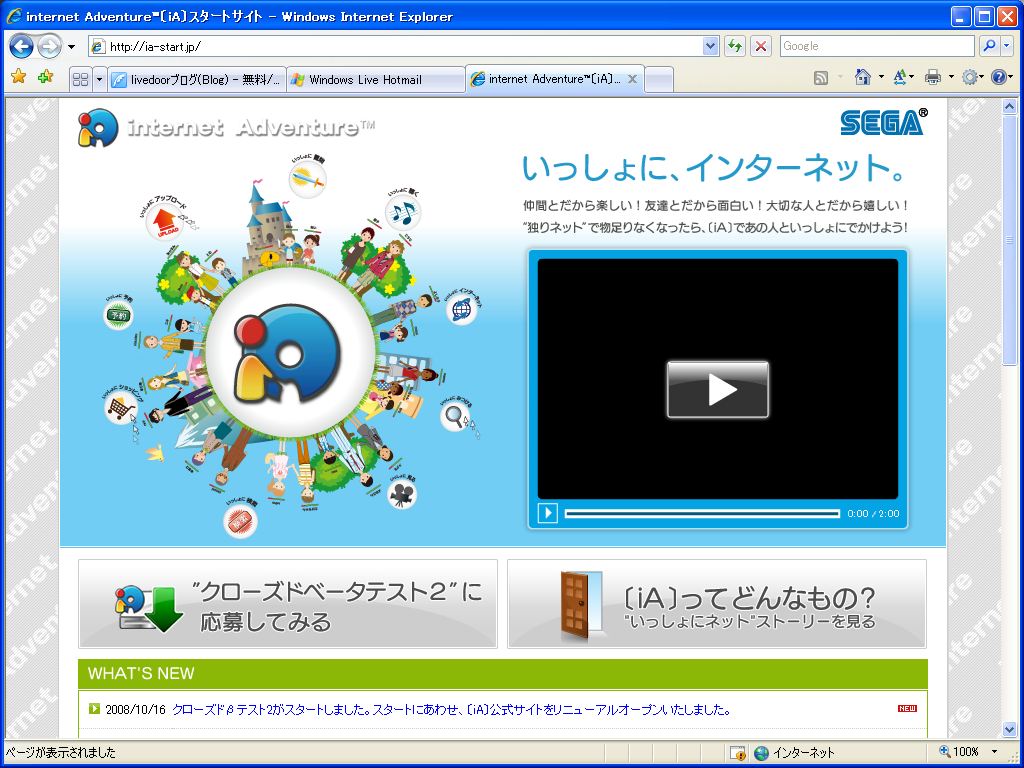Screen dimensions: 1024x768
Task: Click the NEW badge on news row
Action: pos(907,709)
